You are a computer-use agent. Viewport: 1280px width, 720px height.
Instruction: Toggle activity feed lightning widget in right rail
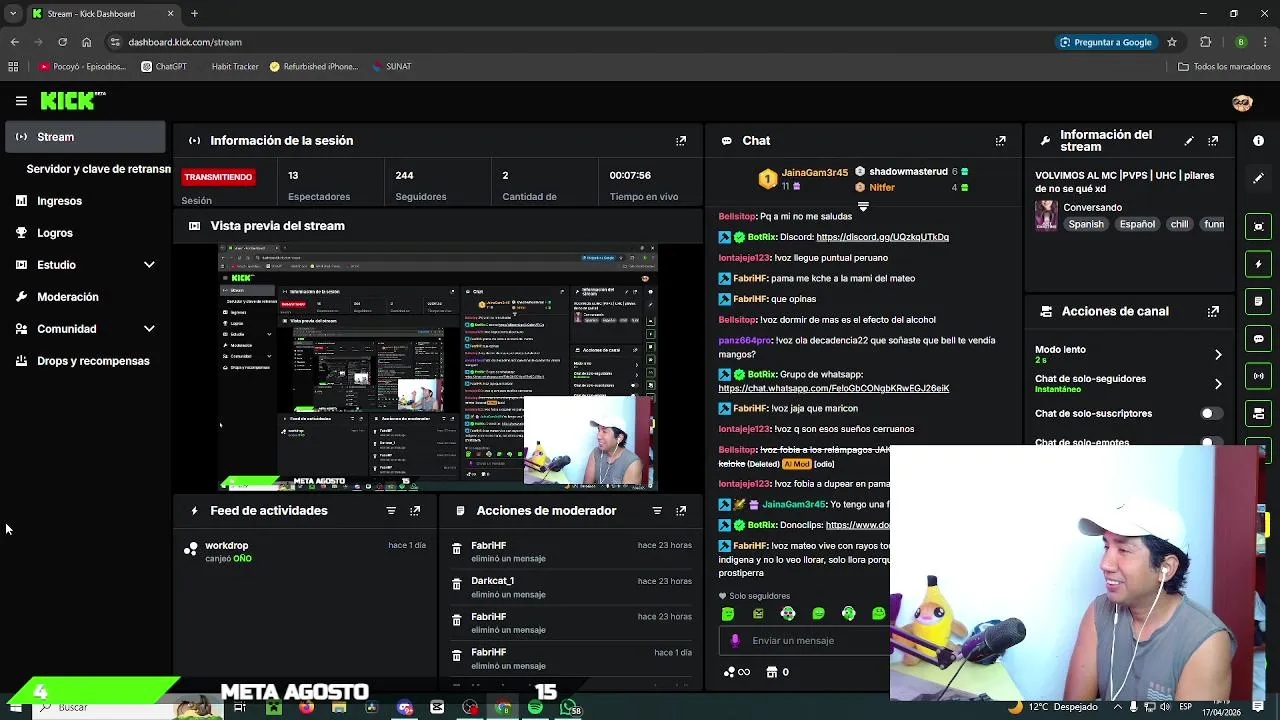coord(1258,264)
